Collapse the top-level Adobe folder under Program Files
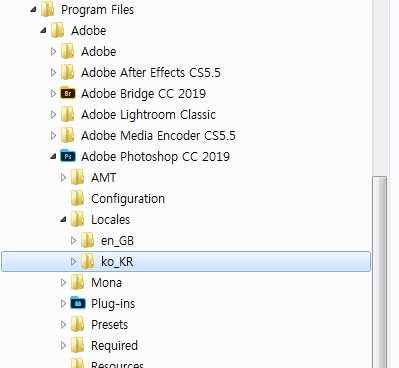The width and height of the screenshot is (399, 368). tap(43, 31)
